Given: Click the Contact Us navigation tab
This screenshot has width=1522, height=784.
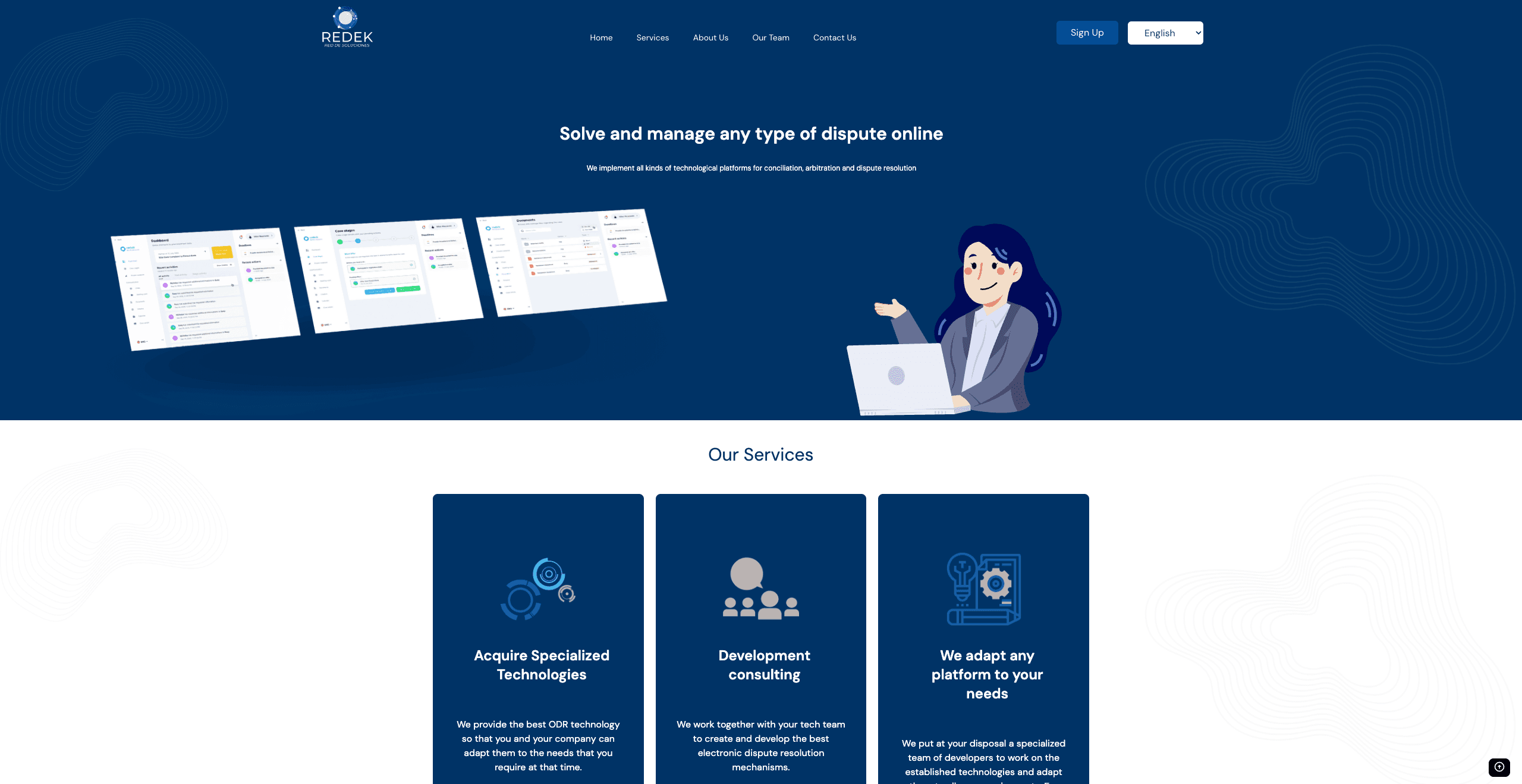Looking at the screenshot, I should click(x=834, y=38).
